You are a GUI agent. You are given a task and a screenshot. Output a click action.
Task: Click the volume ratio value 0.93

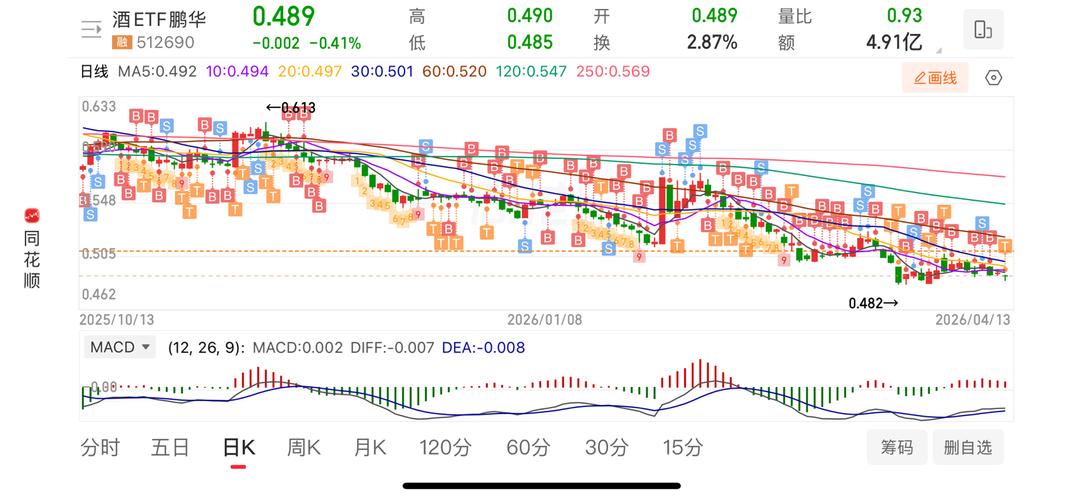[905, 16]
